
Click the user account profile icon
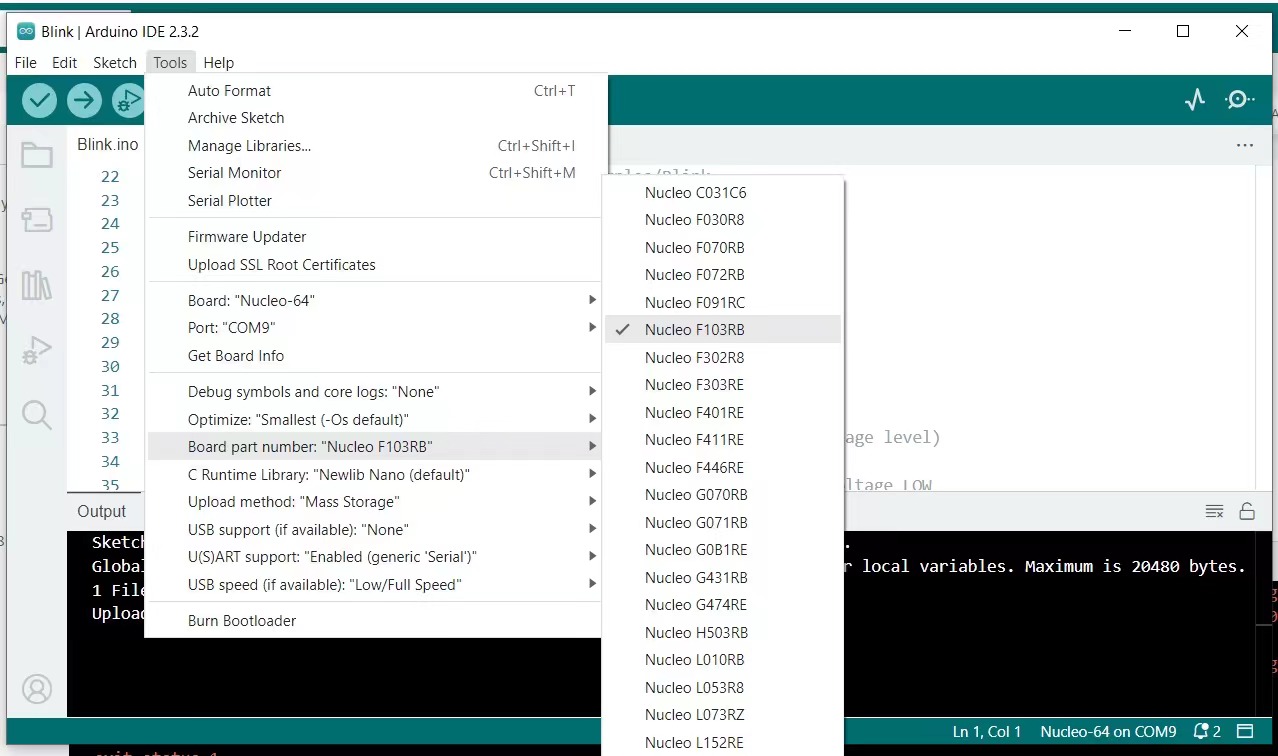(37, 690)
